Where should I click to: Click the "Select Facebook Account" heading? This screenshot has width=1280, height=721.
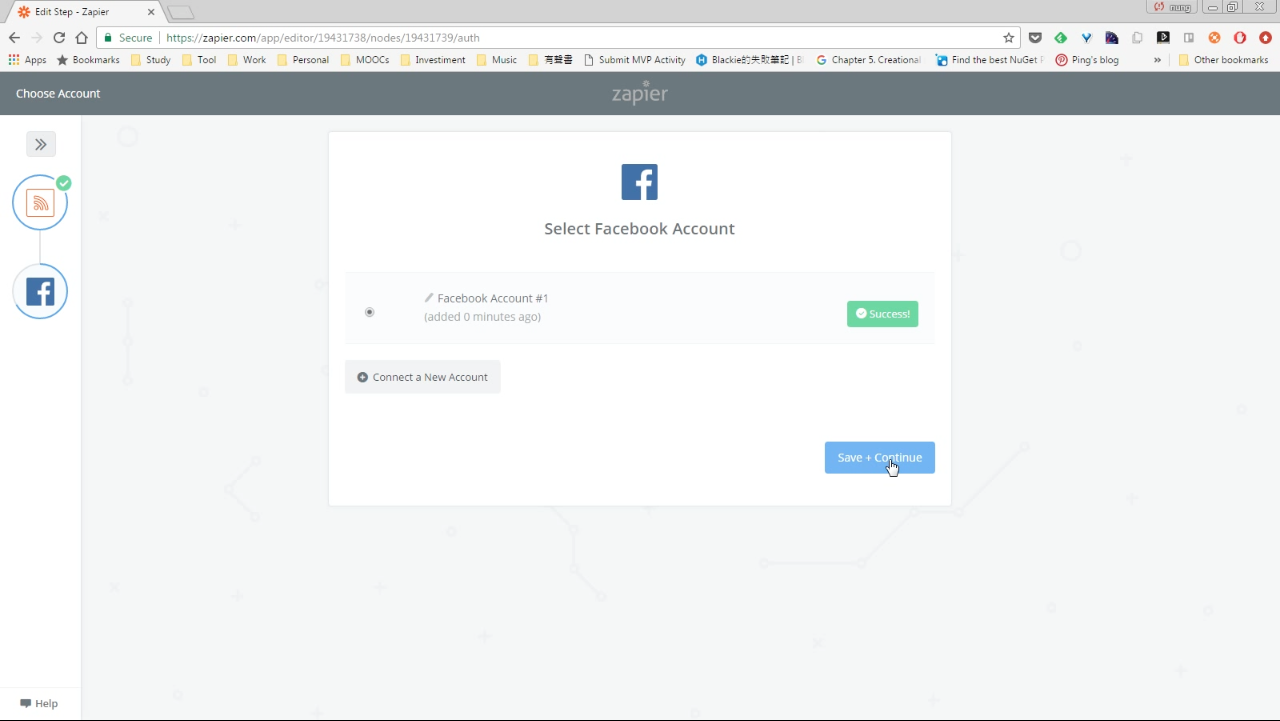point(640,229)
